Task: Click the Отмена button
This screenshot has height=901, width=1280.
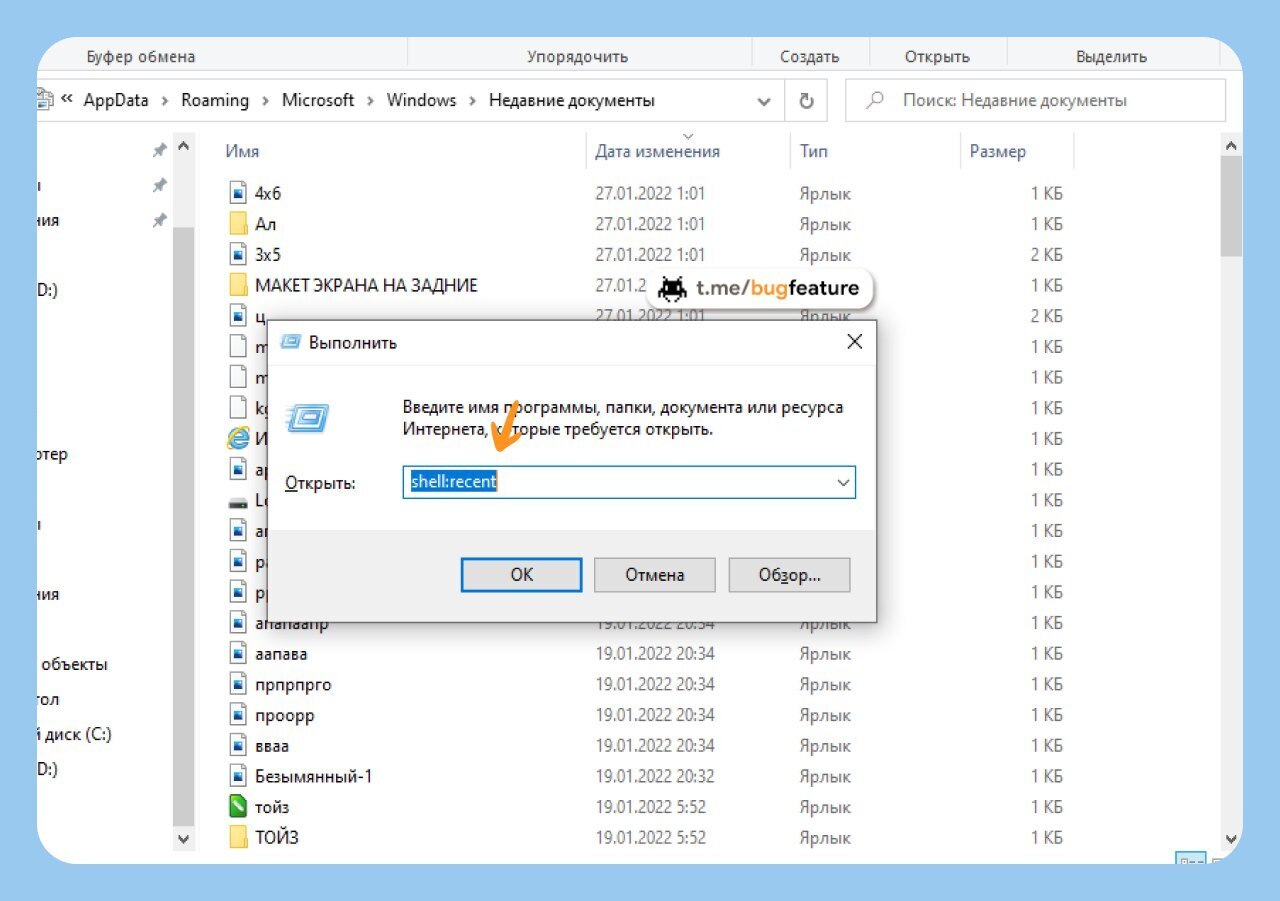Action: pyautogui.click(x=654, y=575)
